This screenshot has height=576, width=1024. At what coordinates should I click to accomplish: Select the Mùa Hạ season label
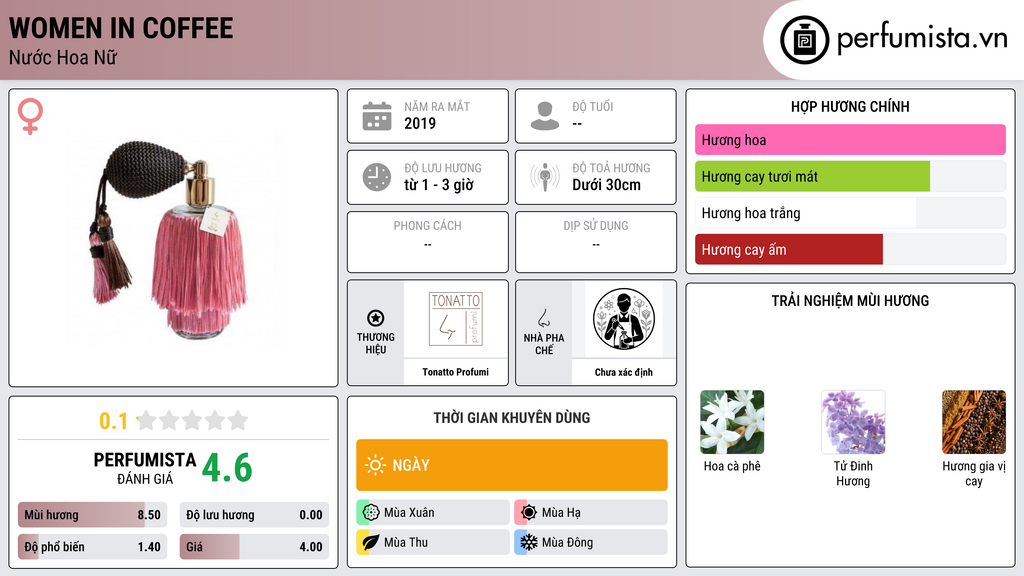[561, 513]
